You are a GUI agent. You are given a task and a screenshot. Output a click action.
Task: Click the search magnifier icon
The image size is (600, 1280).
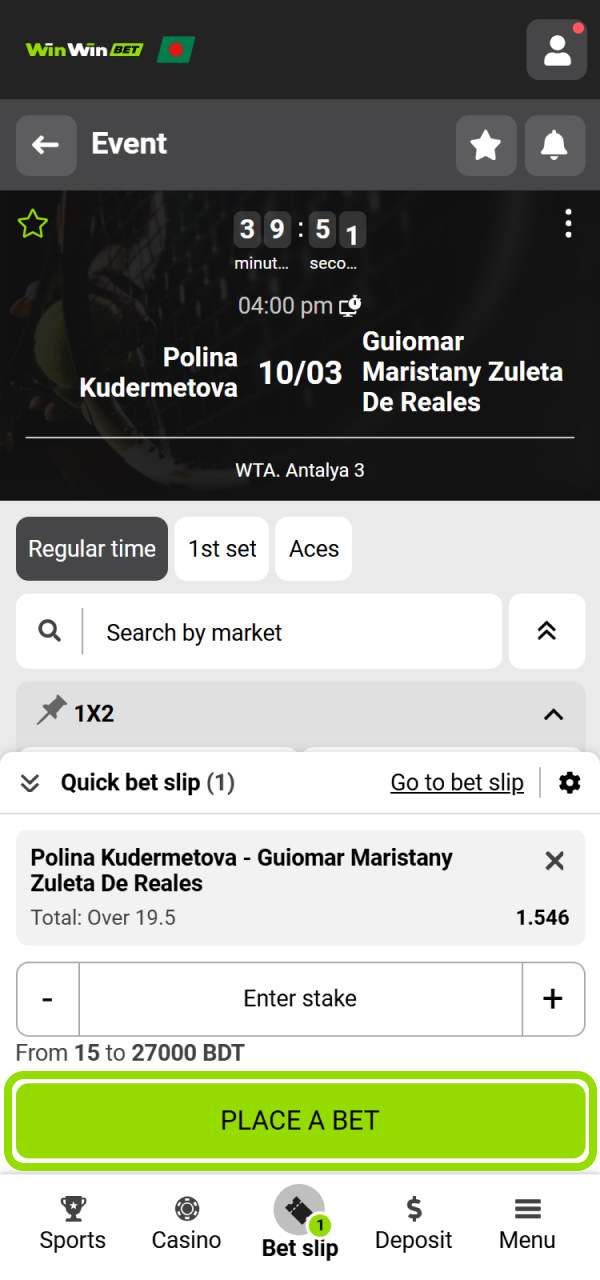coord(48,631)
